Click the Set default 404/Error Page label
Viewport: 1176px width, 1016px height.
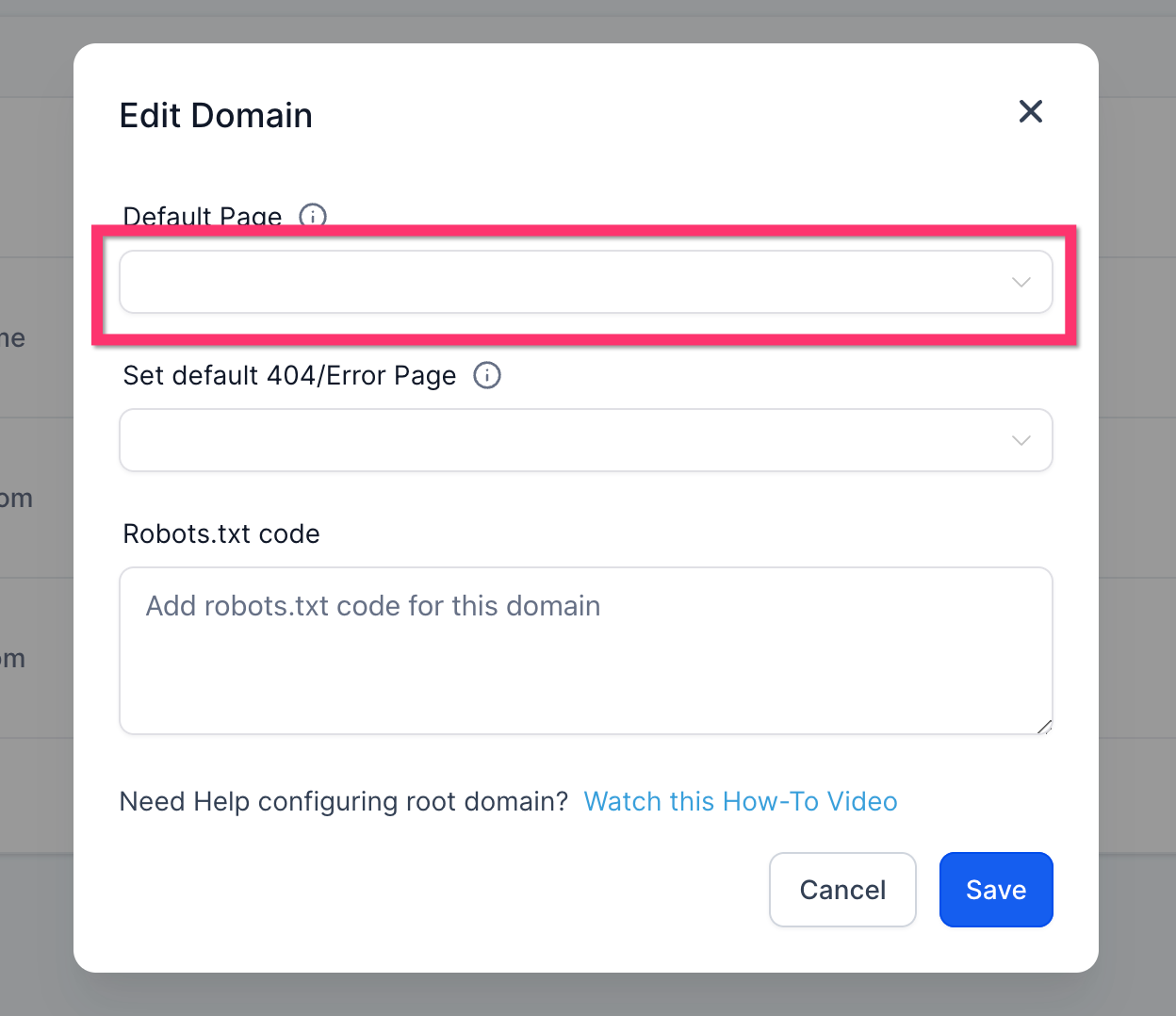(x=289, y=375)
